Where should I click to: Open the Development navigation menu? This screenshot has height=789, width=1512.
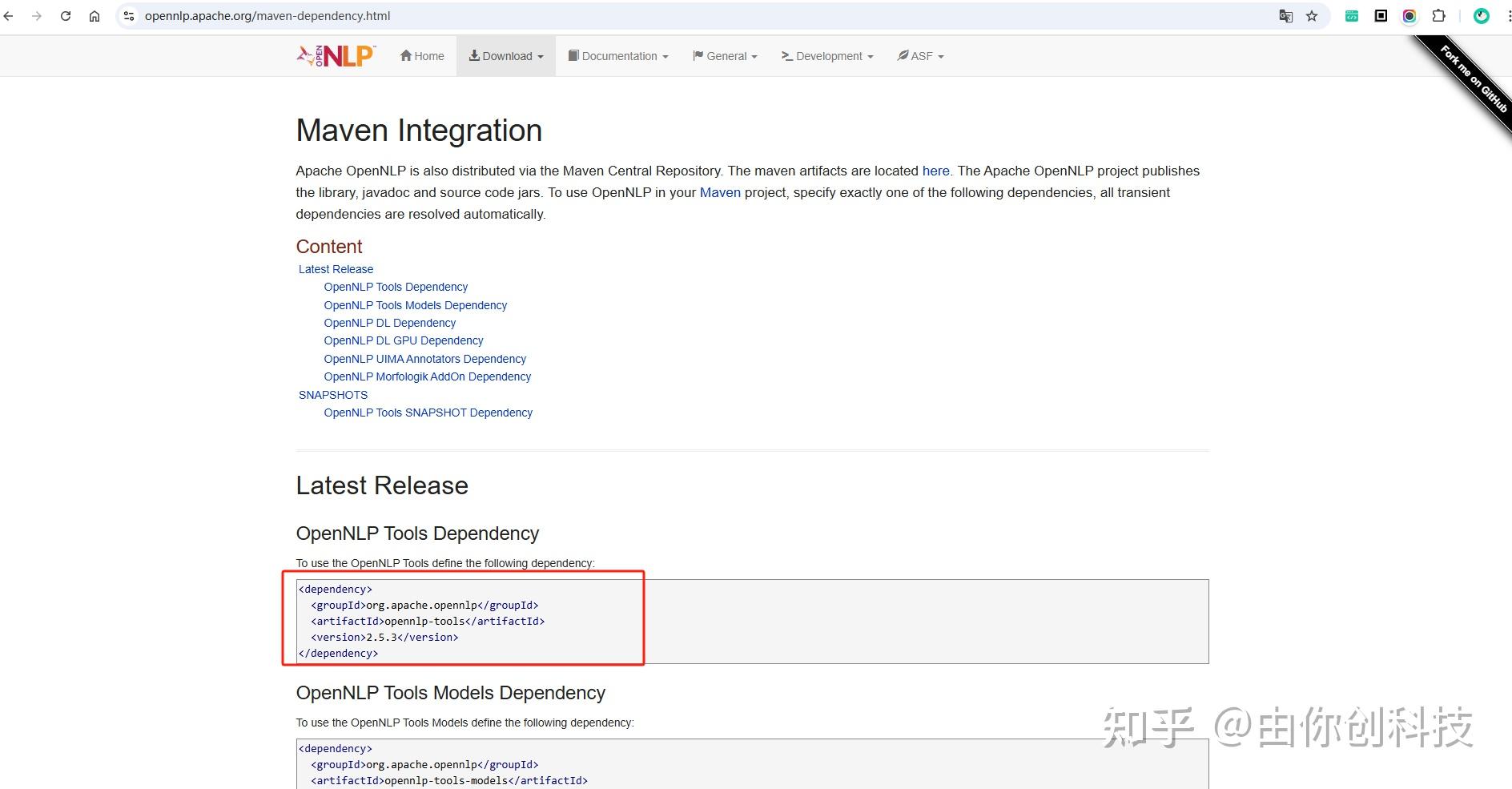coord(827,56)
